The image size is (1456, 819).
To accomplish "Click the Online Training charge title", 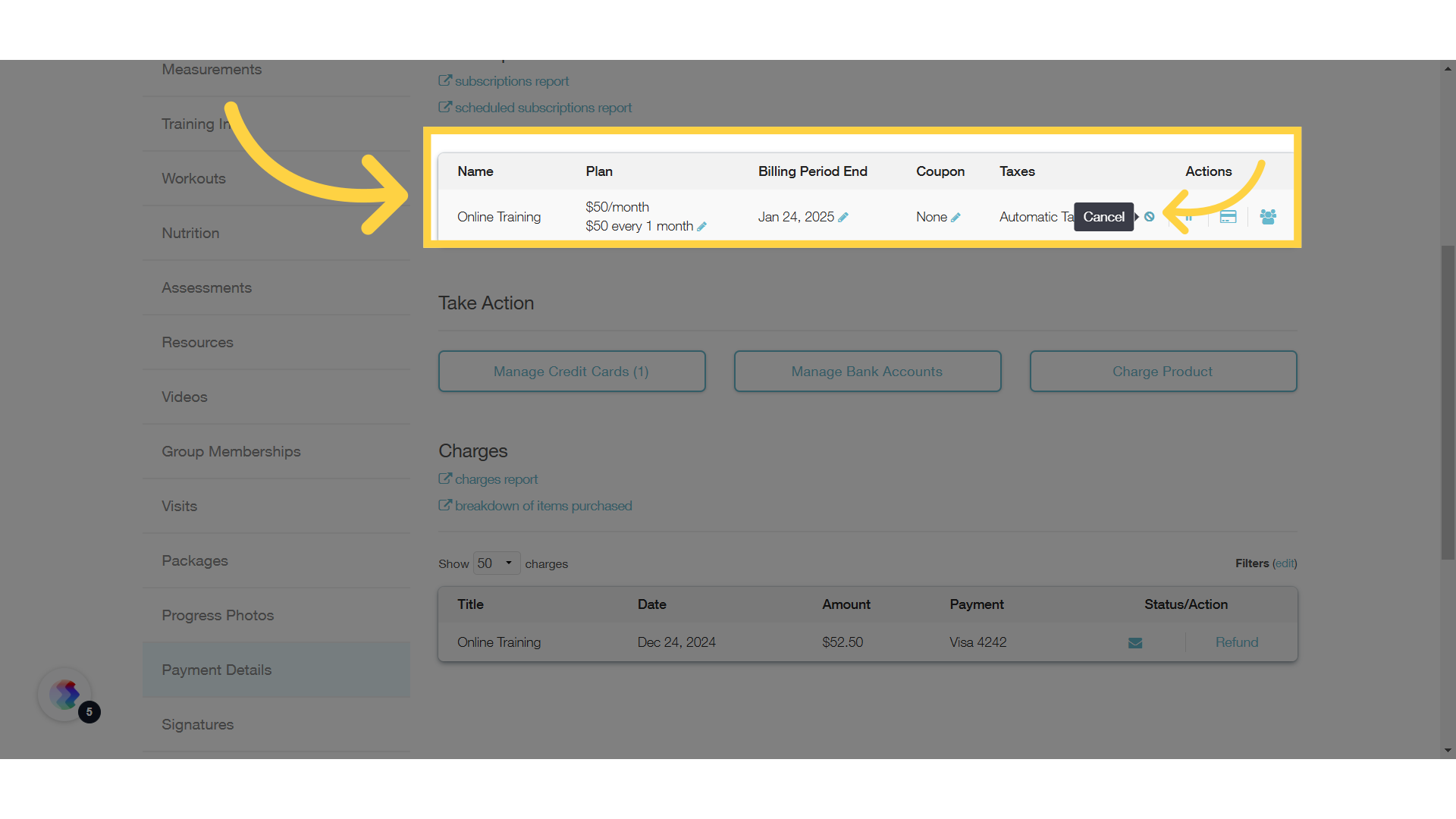I will tap(499, 642).
